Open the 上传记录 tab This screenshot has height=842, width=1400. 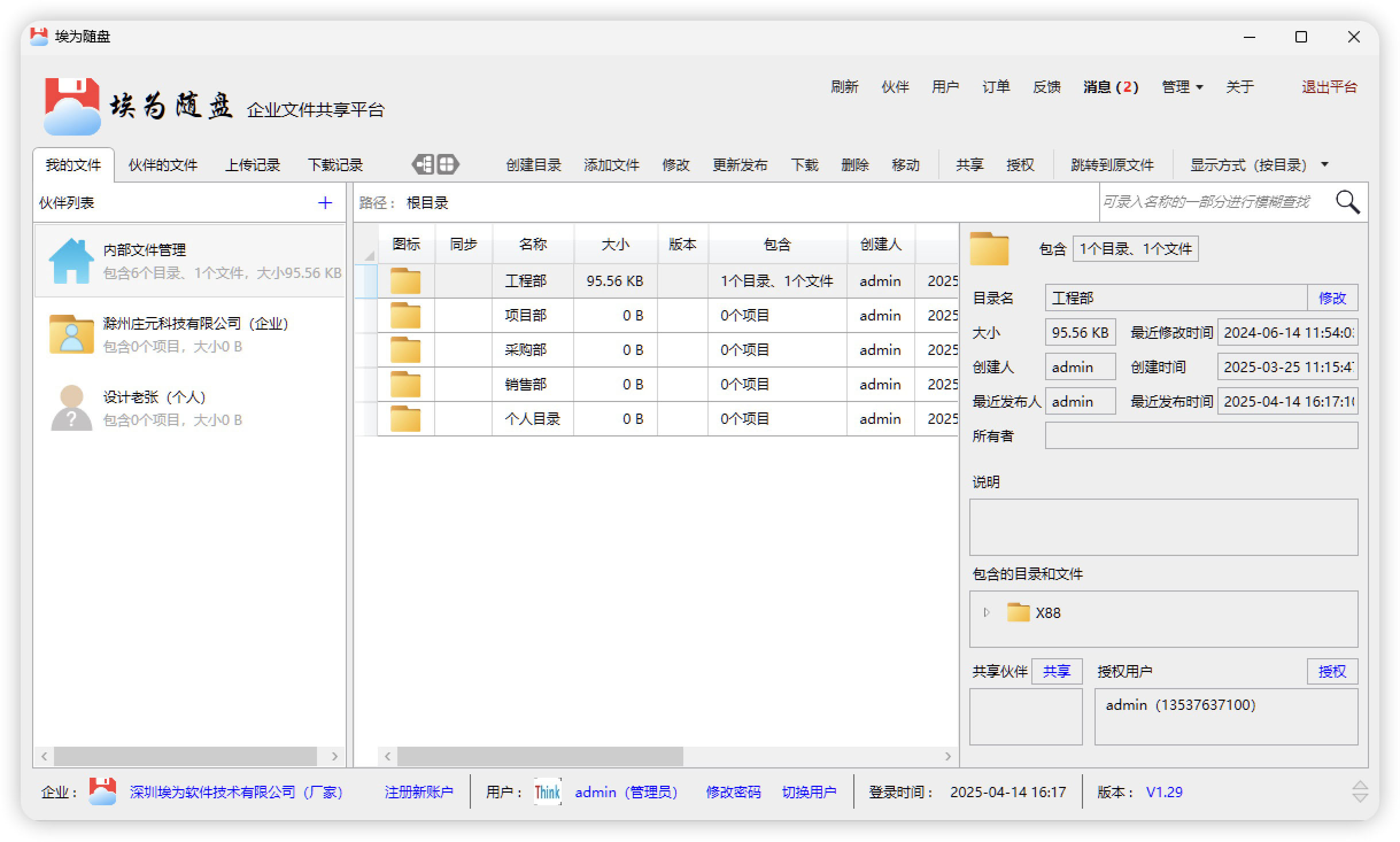253,165
